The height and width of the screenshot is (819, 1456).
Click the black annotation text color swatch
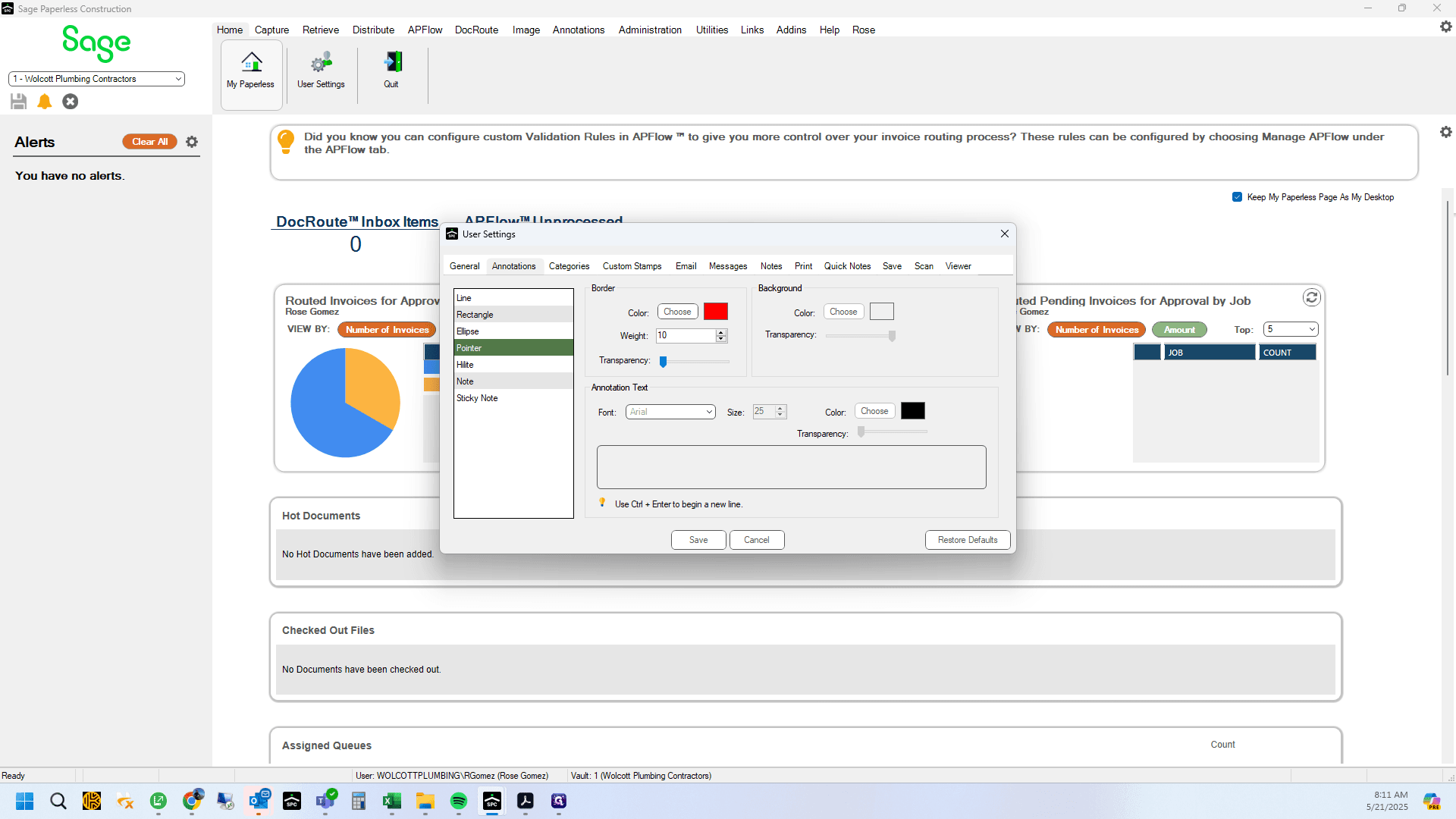pyautogui.click(x=913, y=411)
